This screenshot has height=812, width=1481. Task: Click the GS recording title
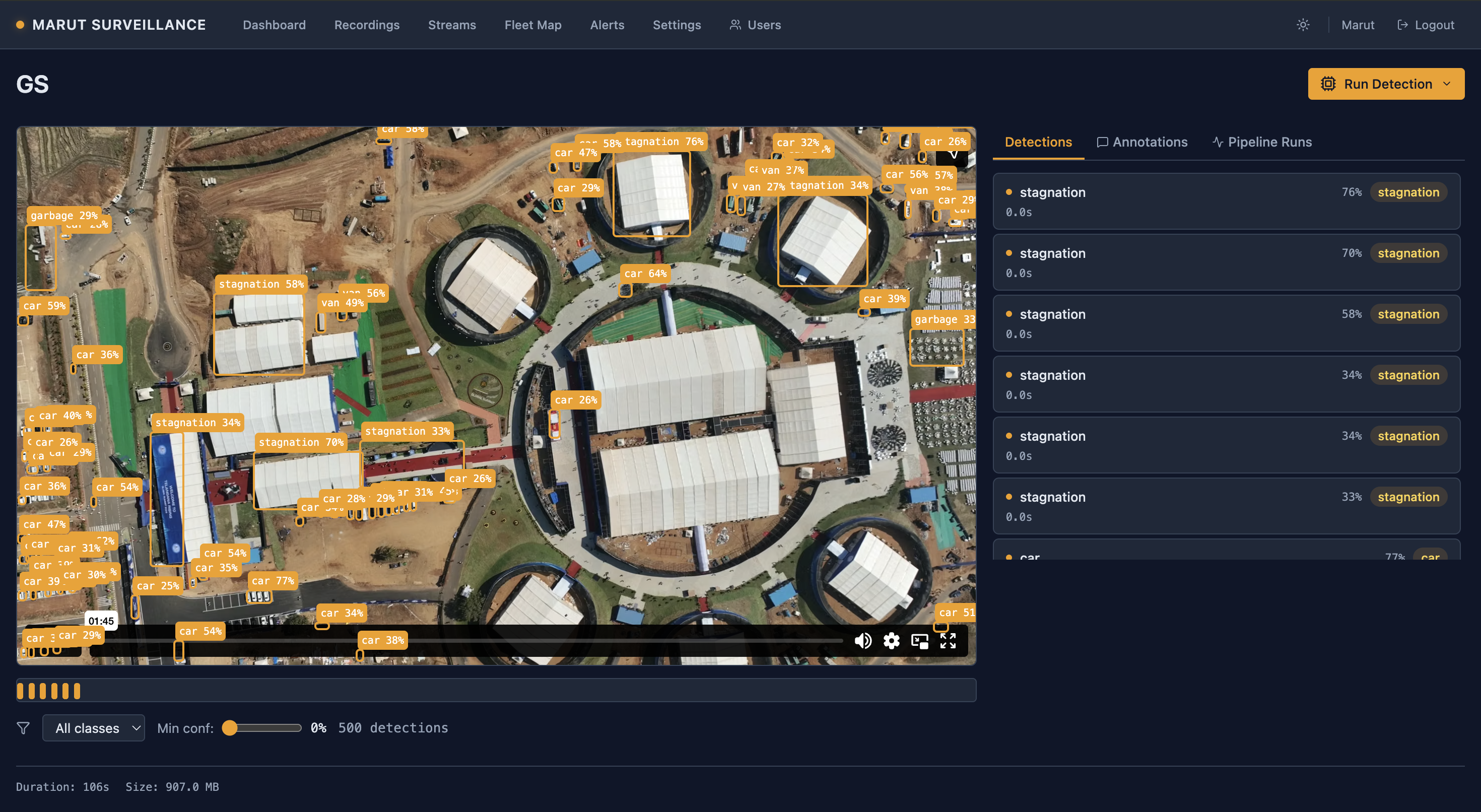tap(32, 85)
